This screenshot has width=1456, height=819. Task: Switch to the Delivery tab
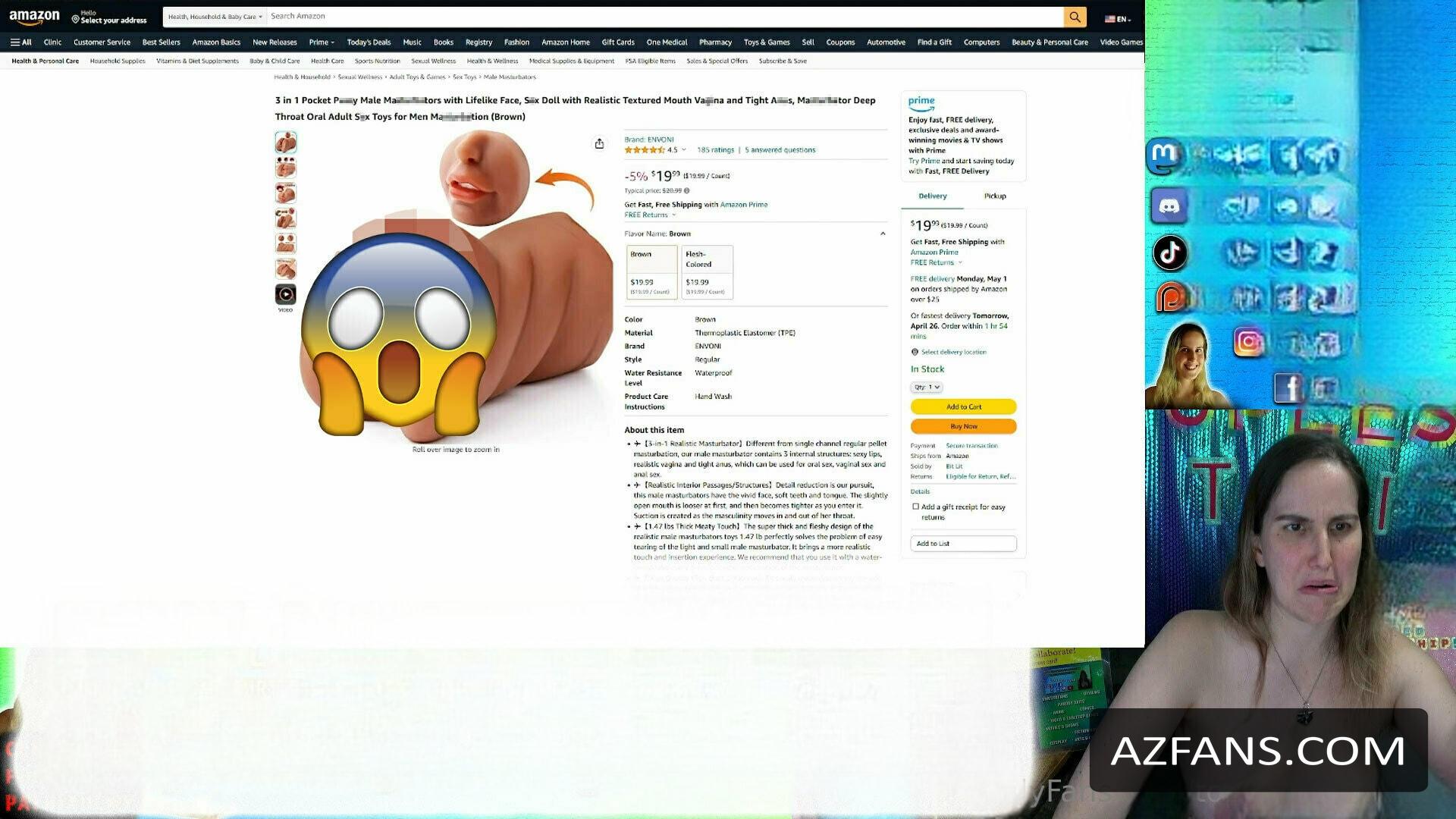click(933, 196)
